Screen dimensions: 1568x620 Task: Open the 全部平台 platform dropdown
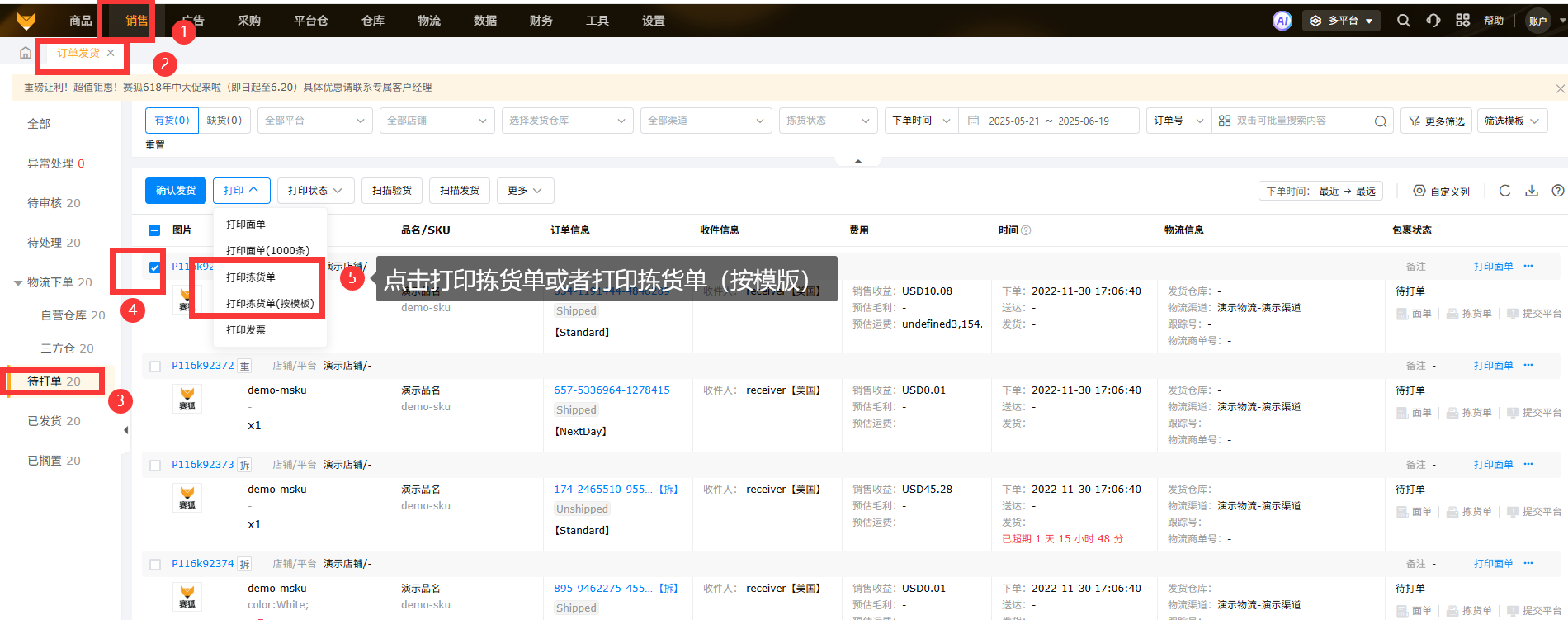click(x=314, y=121)
